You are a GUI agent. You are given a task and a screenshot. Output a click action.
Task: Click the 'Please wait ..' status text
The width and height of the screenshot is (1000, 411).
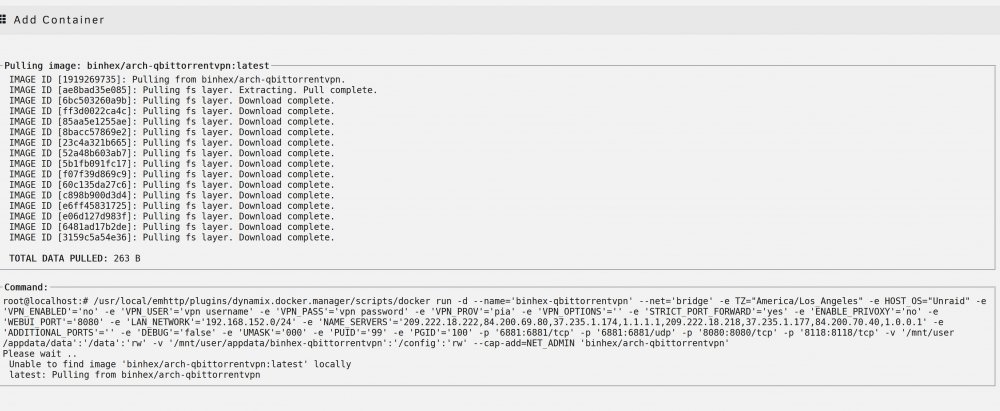(40, 354)
